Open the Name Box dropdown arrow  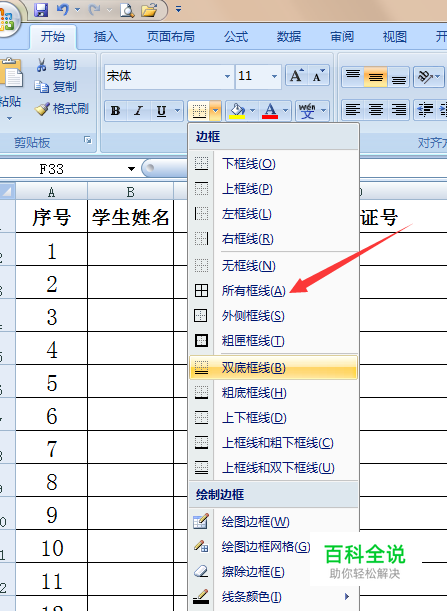click(131, 169)
